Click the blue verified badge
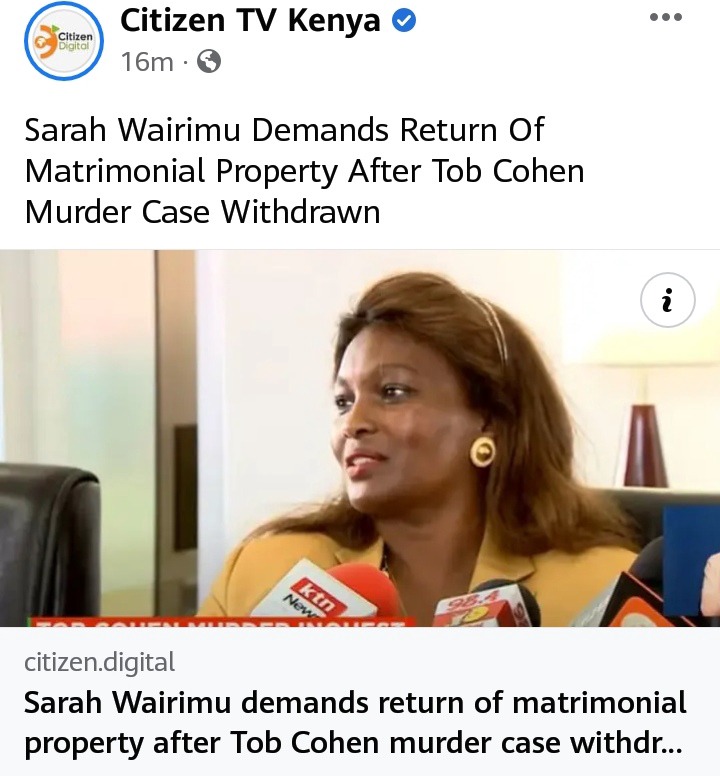The width and height of the screenshot is (720, 776). [404, 21]
